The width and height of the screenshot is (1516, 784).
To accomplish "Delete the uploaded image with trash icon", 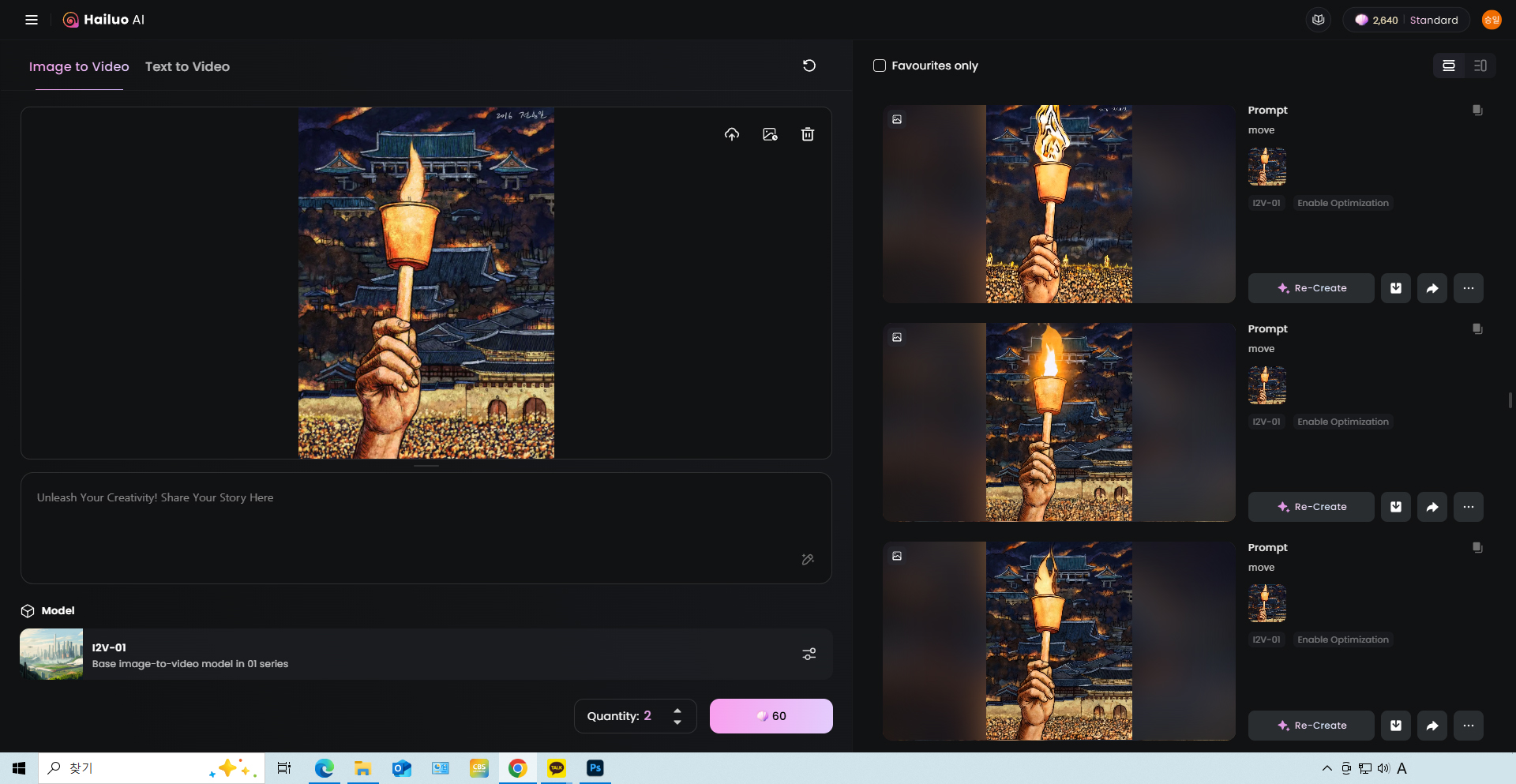I will click(808, 134).
